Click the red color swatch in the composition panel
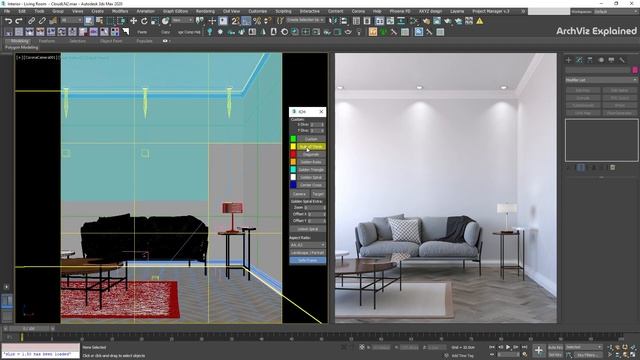The image size is (640, 360). (x=293, y=154)
